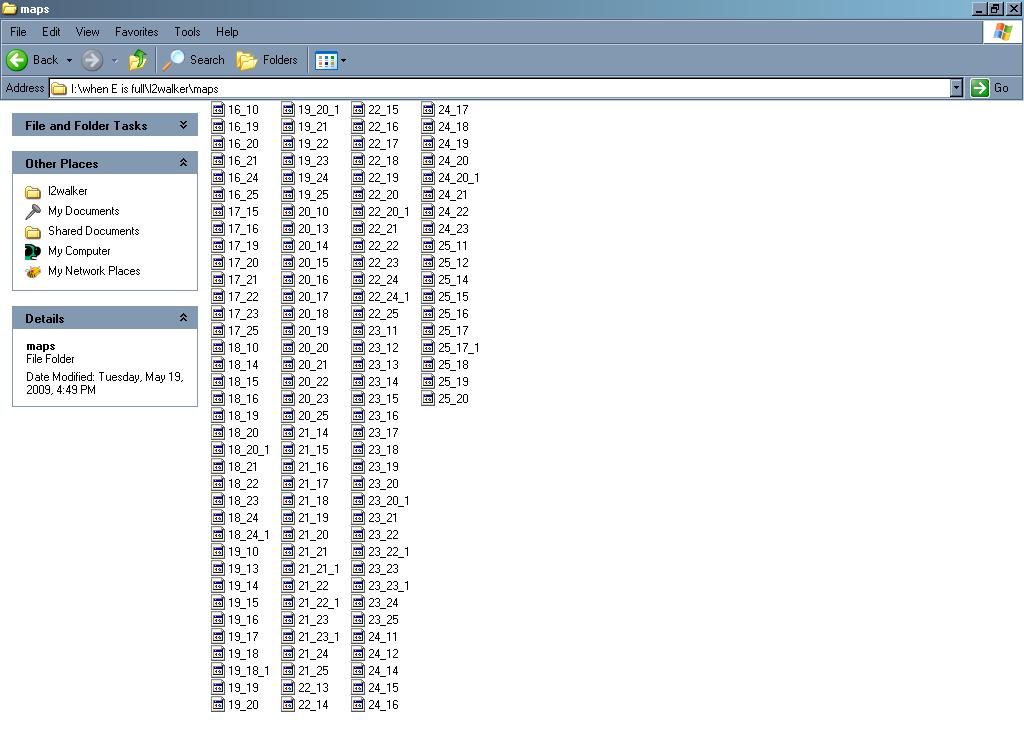Viewport: 1024px width, 737px height.
Task: Select the file icon for 22_20_1
Action: point(358,211)
